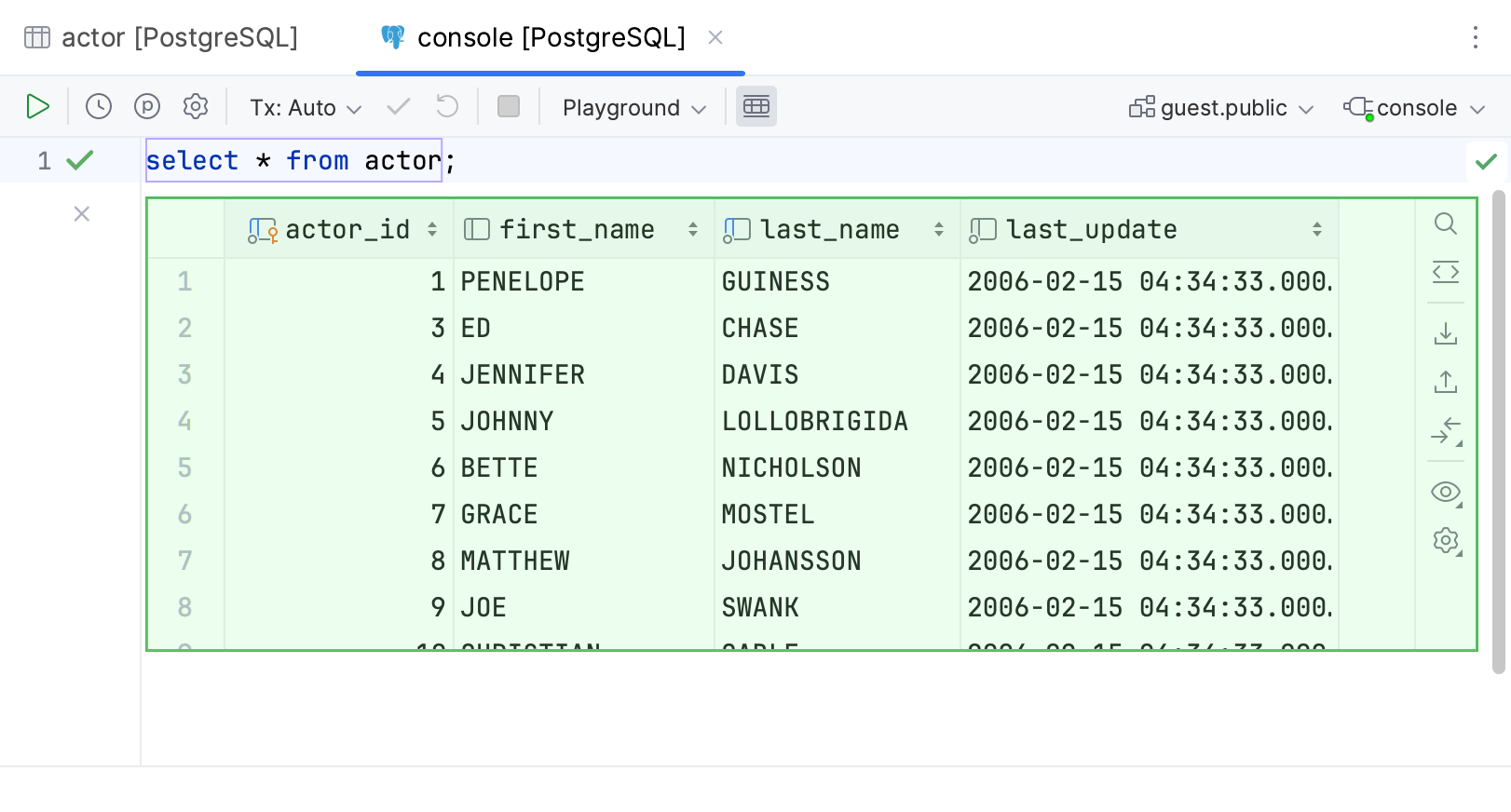Sort by the first_name column header

pyautogui.click(x=577, y=229)
